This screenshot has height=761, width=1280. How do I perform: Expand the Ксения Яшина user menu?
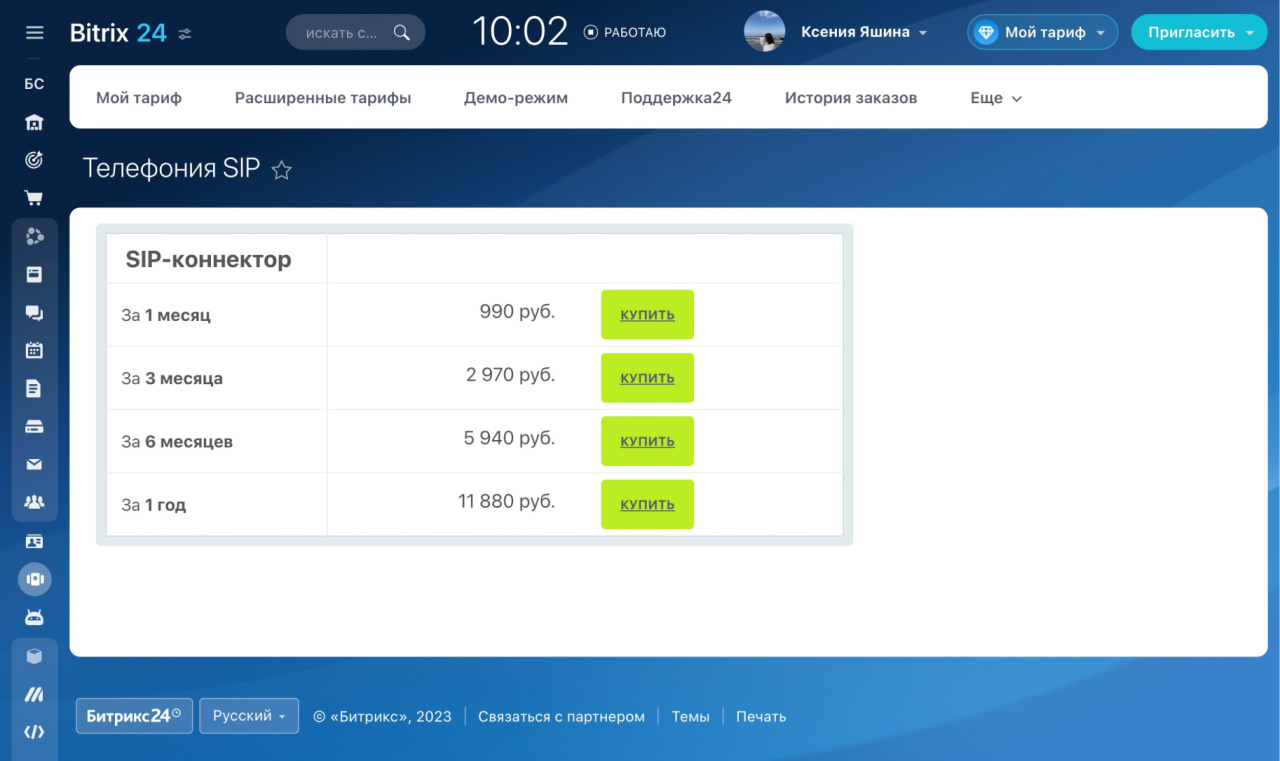pyautogui.click(x=923, y=33)
